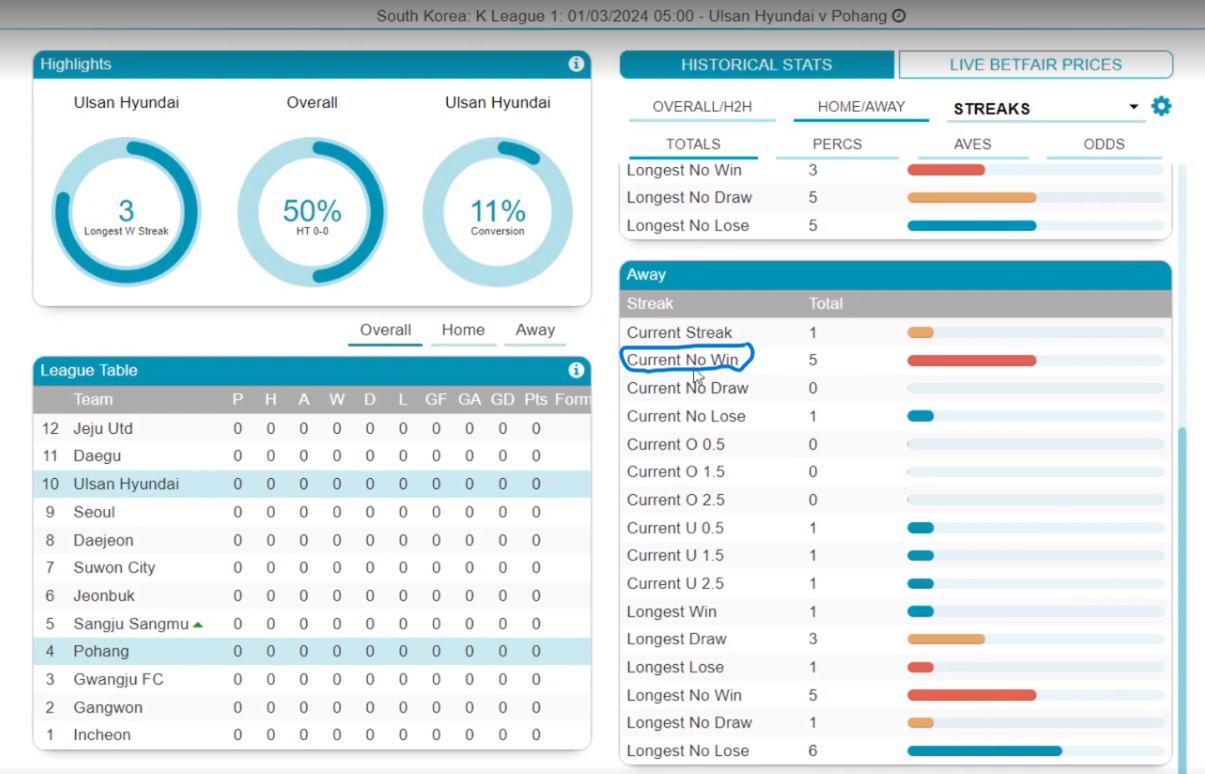This screenshot has height=774, width=1205.
Task: Click the Team column header
Action: click(93, 399)
